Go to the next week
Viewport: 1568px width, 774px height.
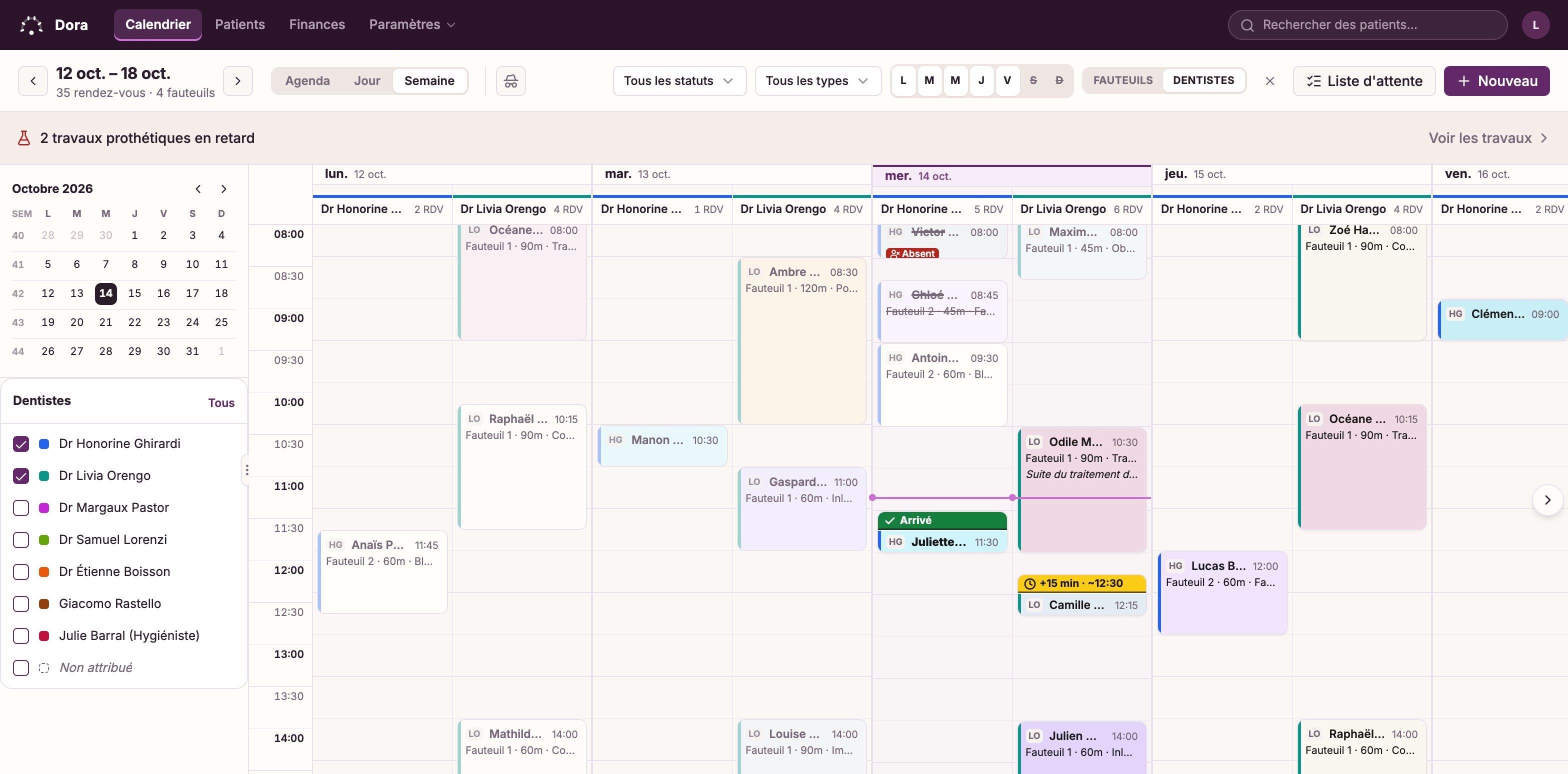[x=238, y=81]
